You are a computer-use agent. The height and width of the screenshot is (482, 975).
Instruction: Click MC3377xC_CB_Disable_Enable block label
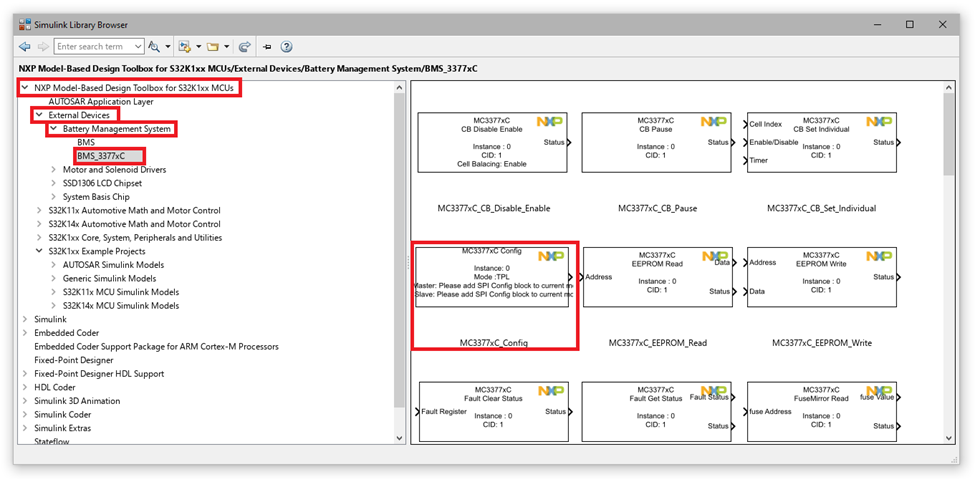pos(494,208)
